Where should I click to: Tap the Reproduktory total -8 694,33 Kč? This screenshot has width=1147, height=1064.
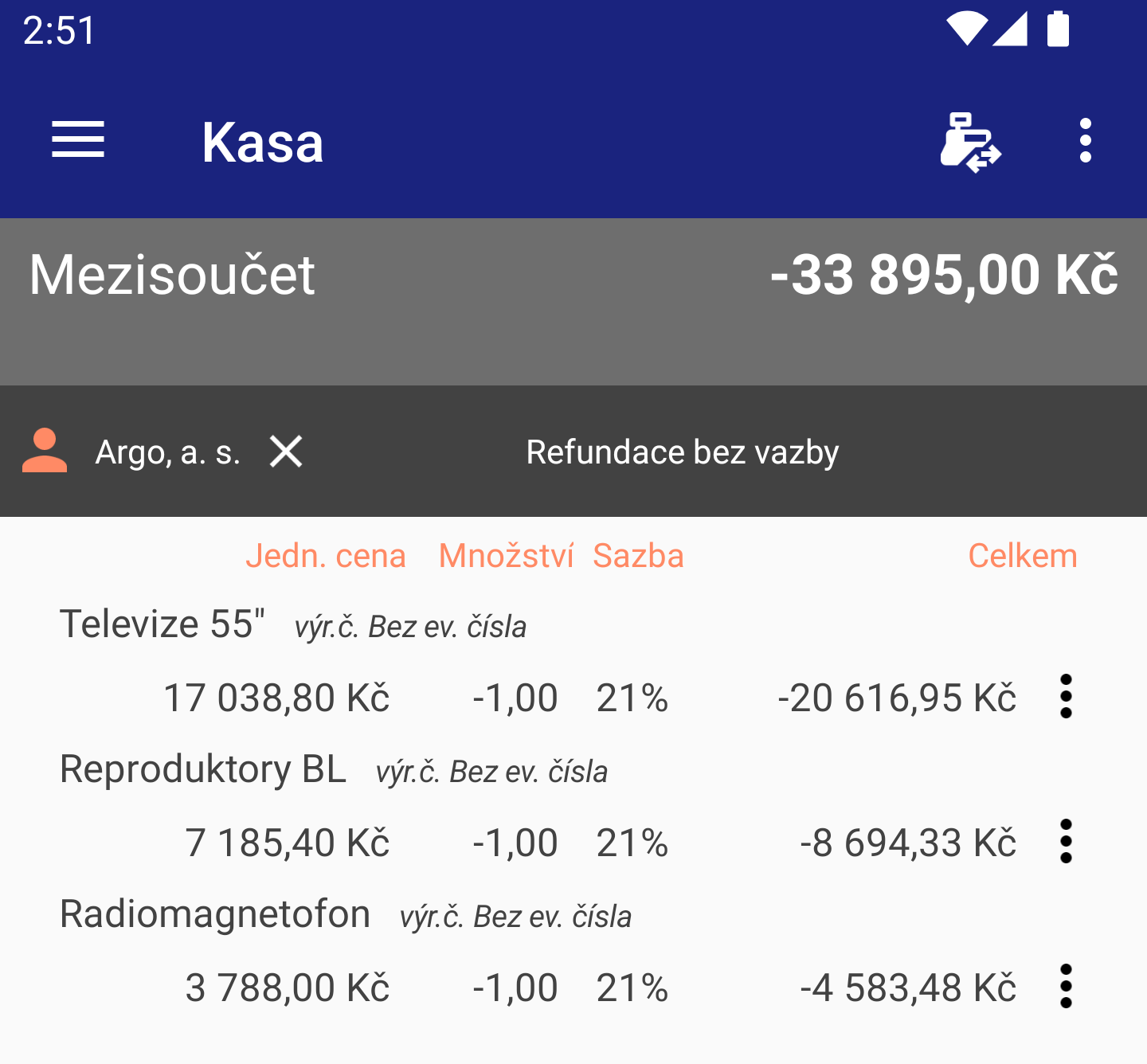coord(908,843)
